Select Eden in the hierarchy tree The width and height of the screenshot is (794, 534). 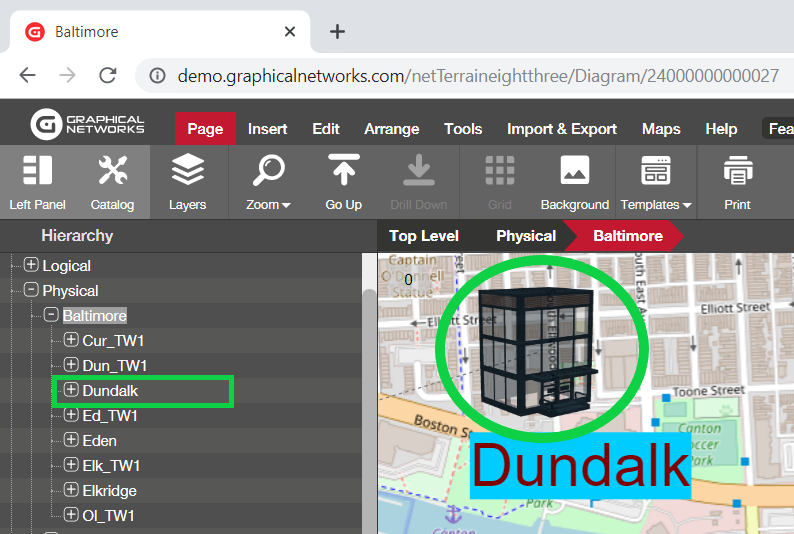[99, 441]
